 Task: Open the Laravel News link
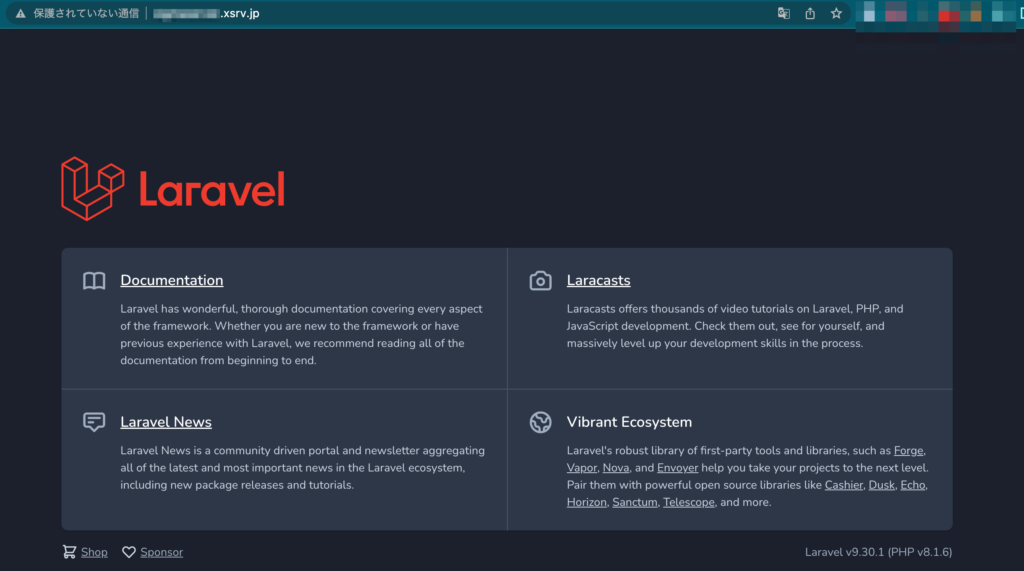click(x=166, y=422)
